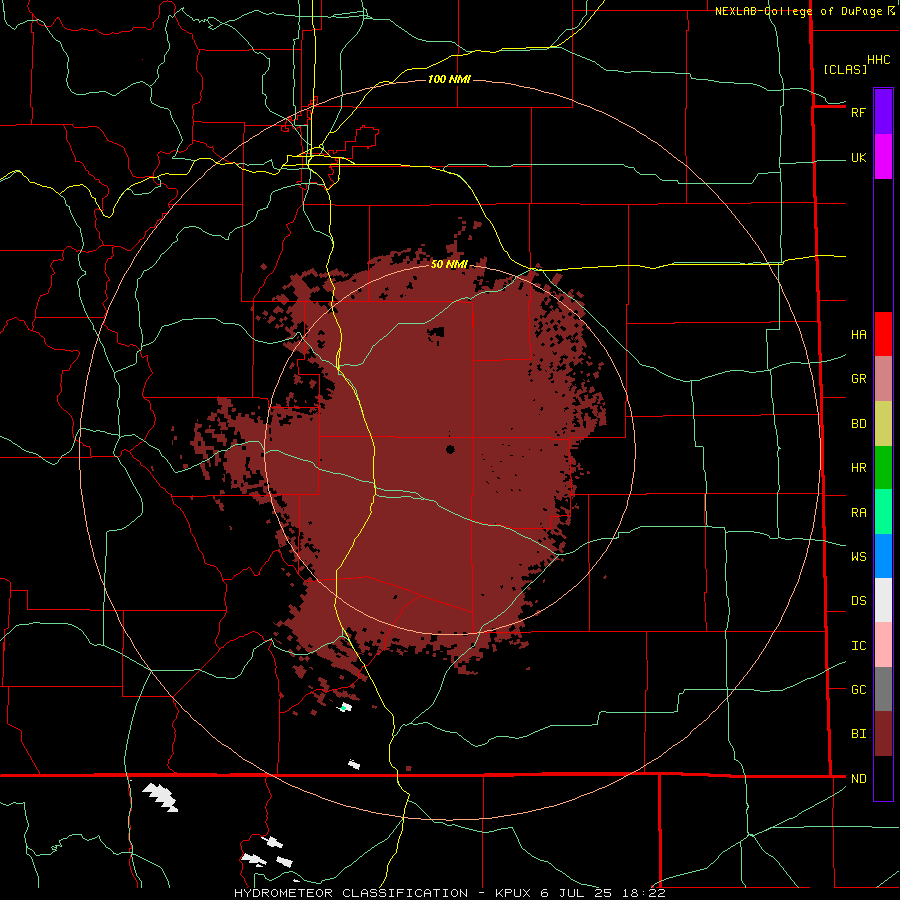The width and height of the screenshot is (900, 900).
Task: Click the black radar site dot at center
Action: coord(450,449)
